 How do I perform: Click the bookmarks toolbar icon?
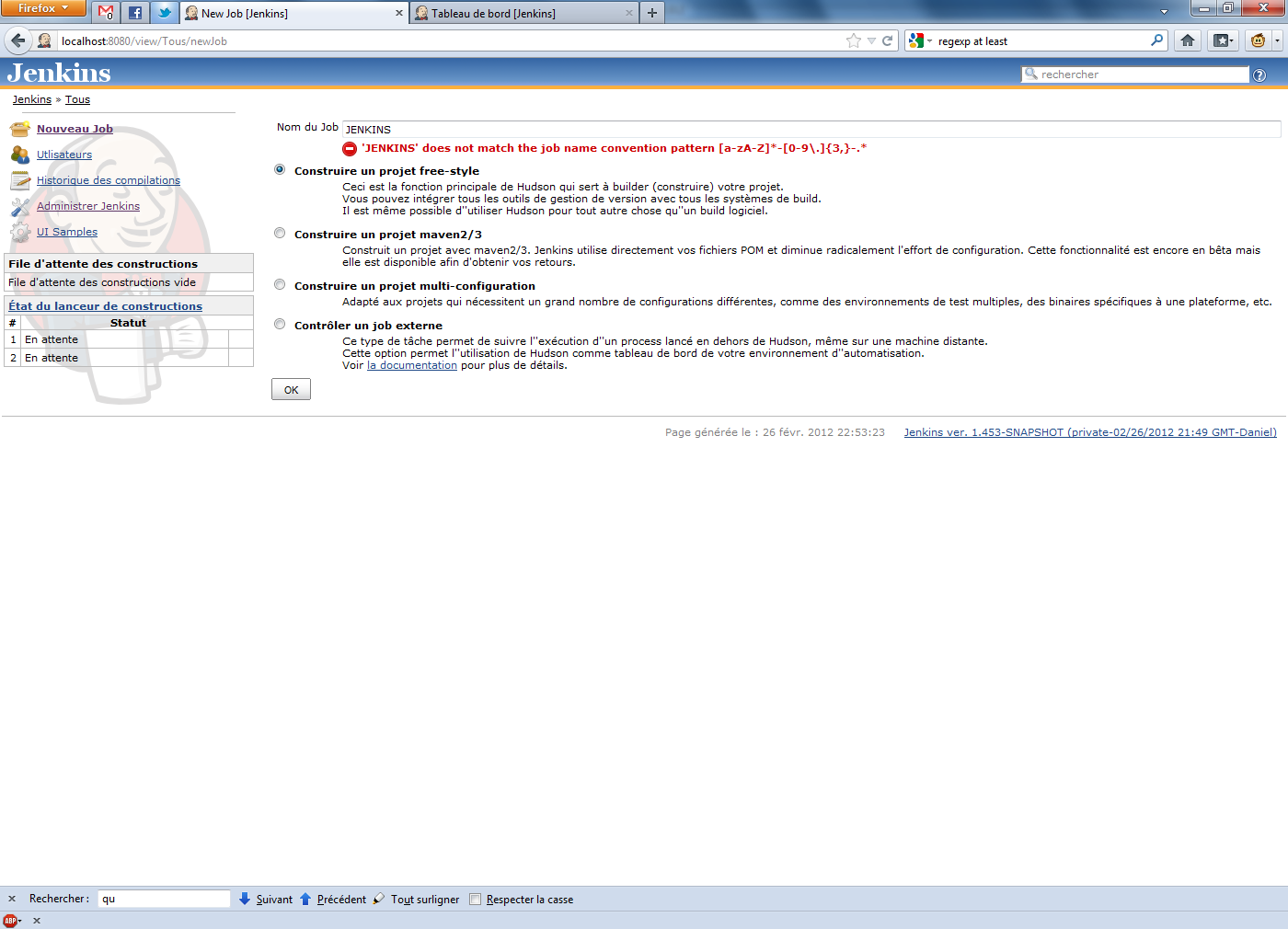pyautogui.click(x=1222, y=40)
